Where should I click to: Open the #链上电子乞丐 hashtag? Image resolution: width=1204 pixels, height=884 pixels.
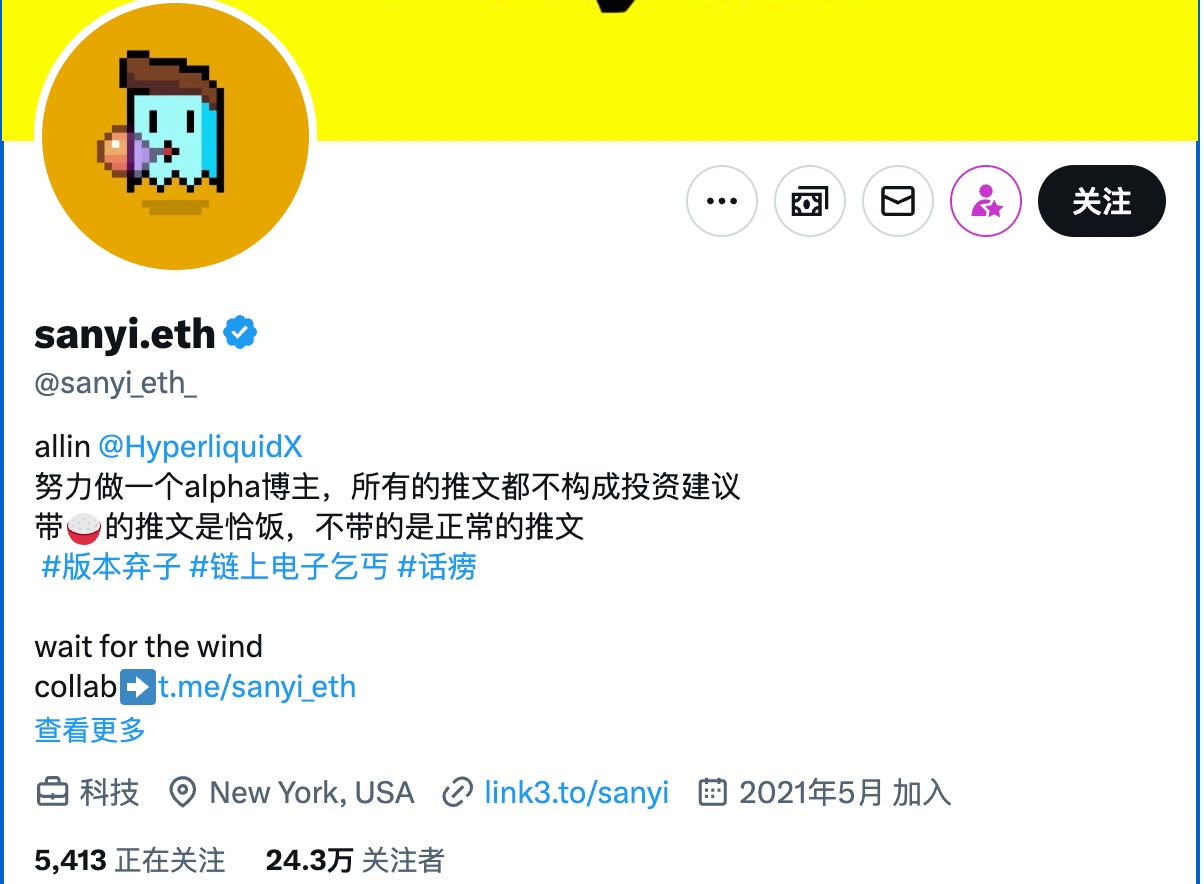(x=289, y=567)
